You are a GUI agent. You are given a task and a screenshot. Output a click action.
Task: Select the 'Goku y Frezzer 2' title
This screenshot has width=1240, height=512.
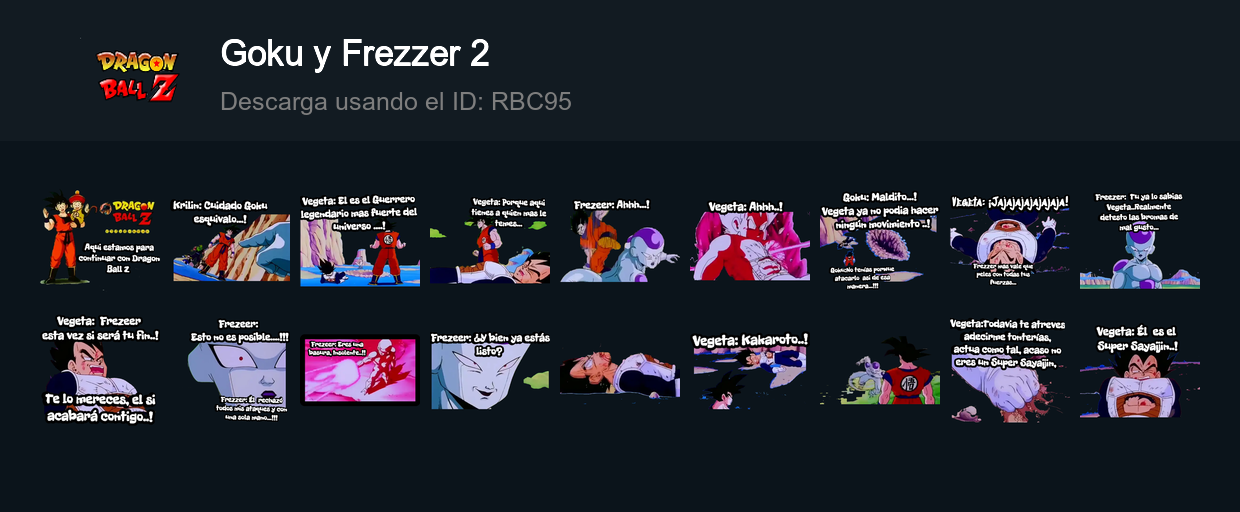point(355,53)
